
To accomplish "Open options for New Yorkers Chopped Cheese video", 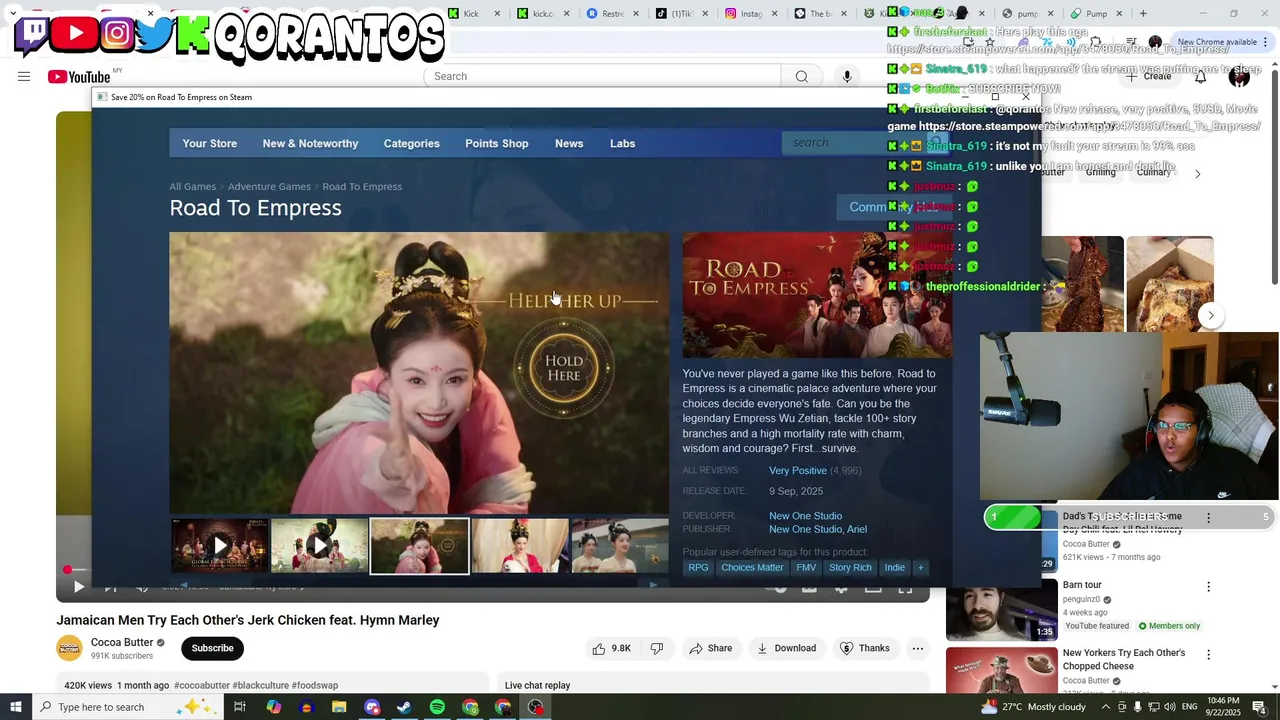I will [x=1208, y=655].
